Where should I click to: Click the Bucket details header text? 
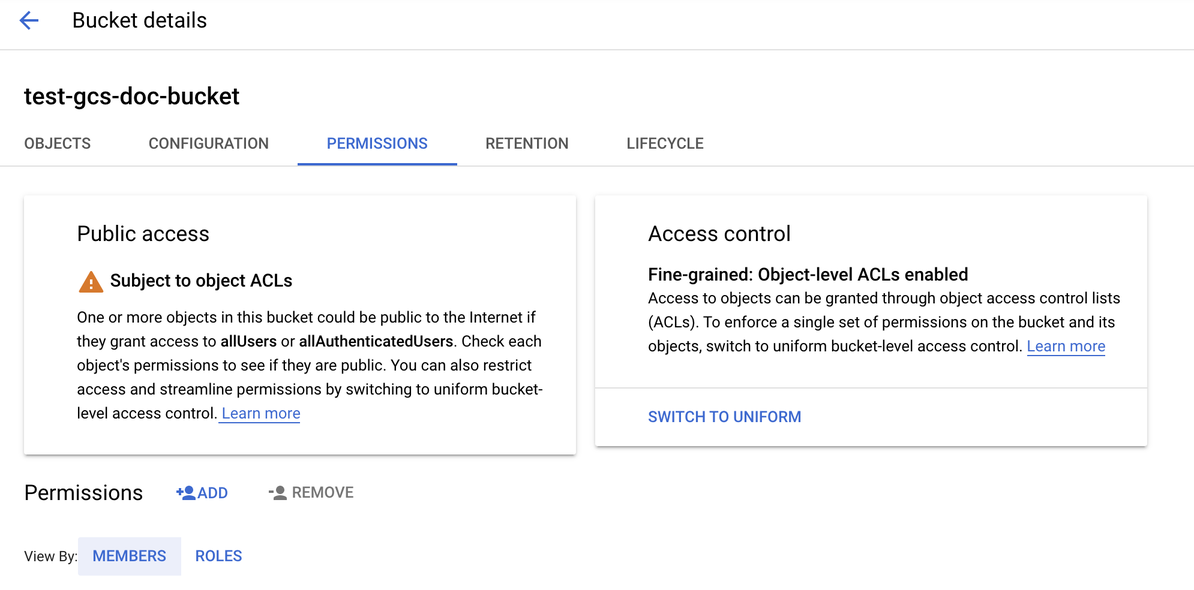pos(139,20)
